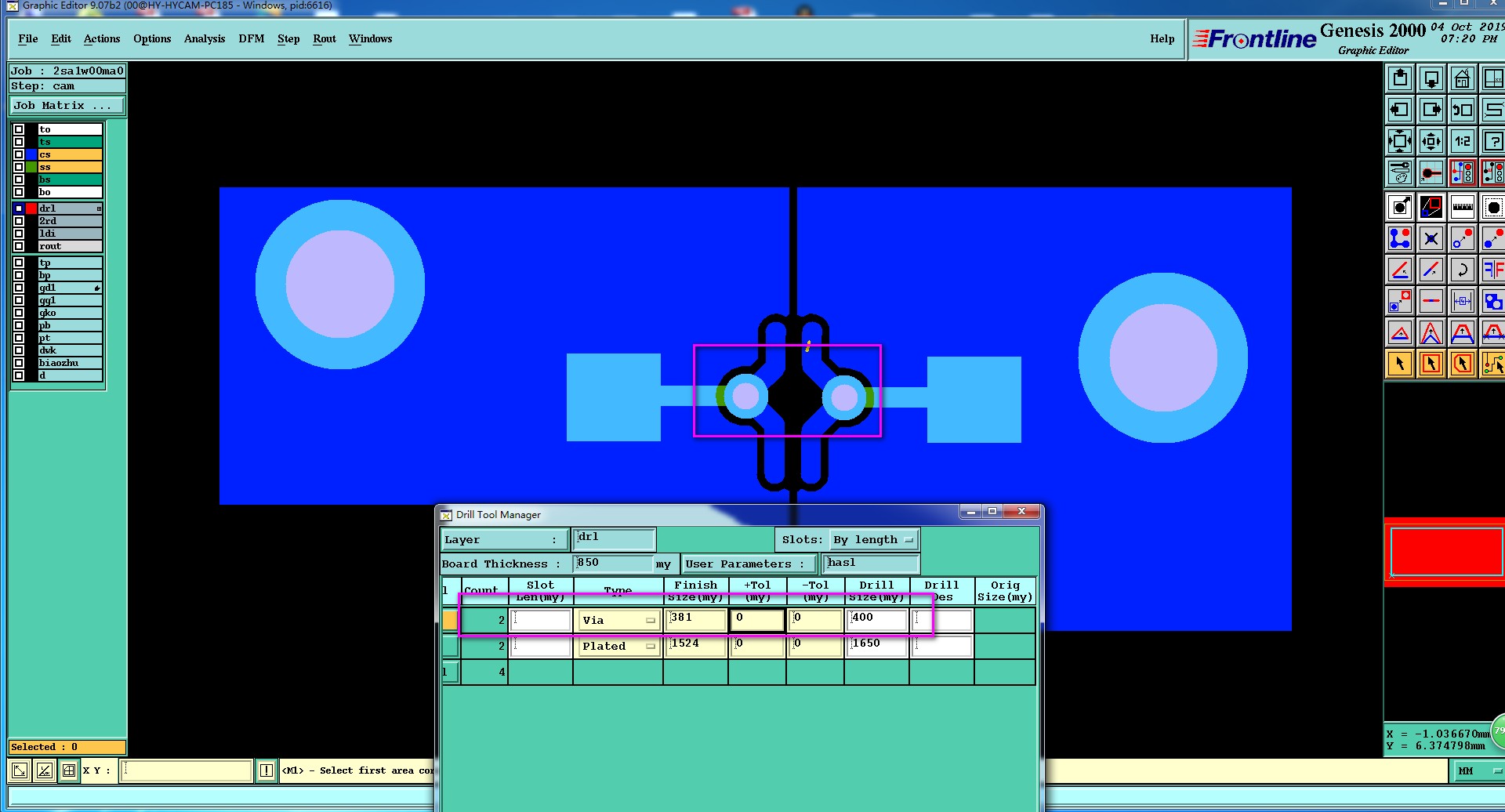Click the Finish Size 1524 field
1505x812 pixels.
pos(696,646)
